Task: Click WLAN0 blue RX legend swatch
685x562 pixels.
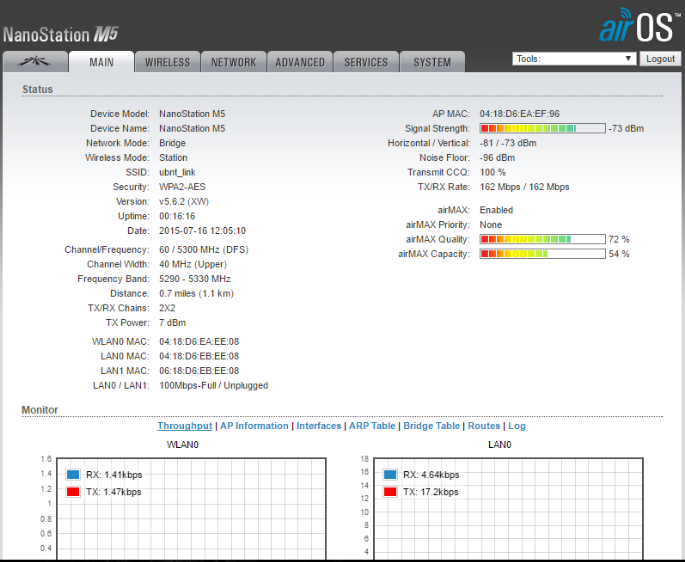Action: [x=73, y=475]
